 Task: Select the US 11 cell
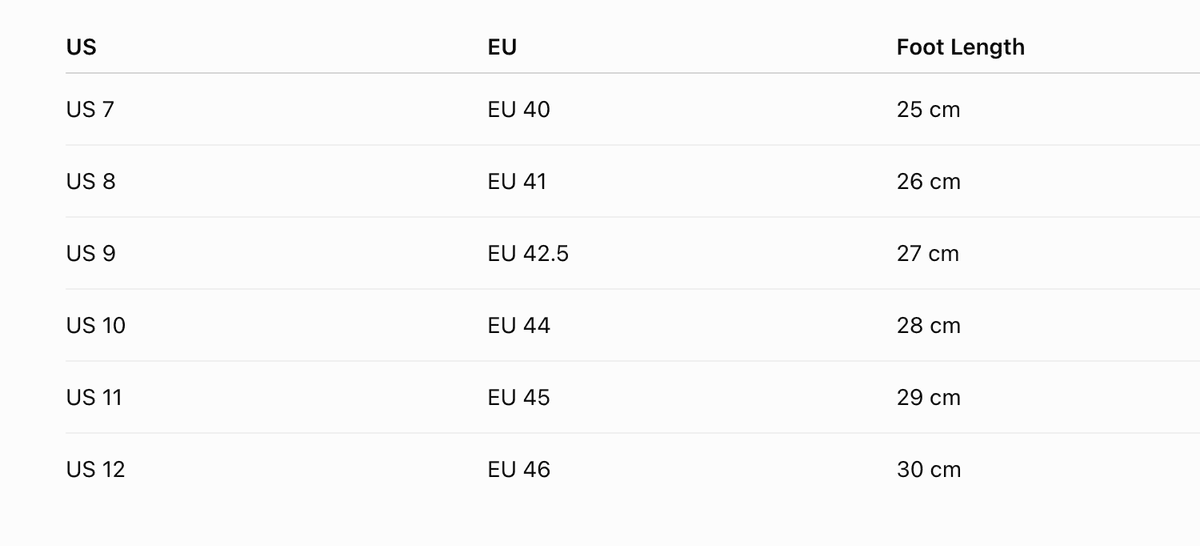[x=94, y=397]
